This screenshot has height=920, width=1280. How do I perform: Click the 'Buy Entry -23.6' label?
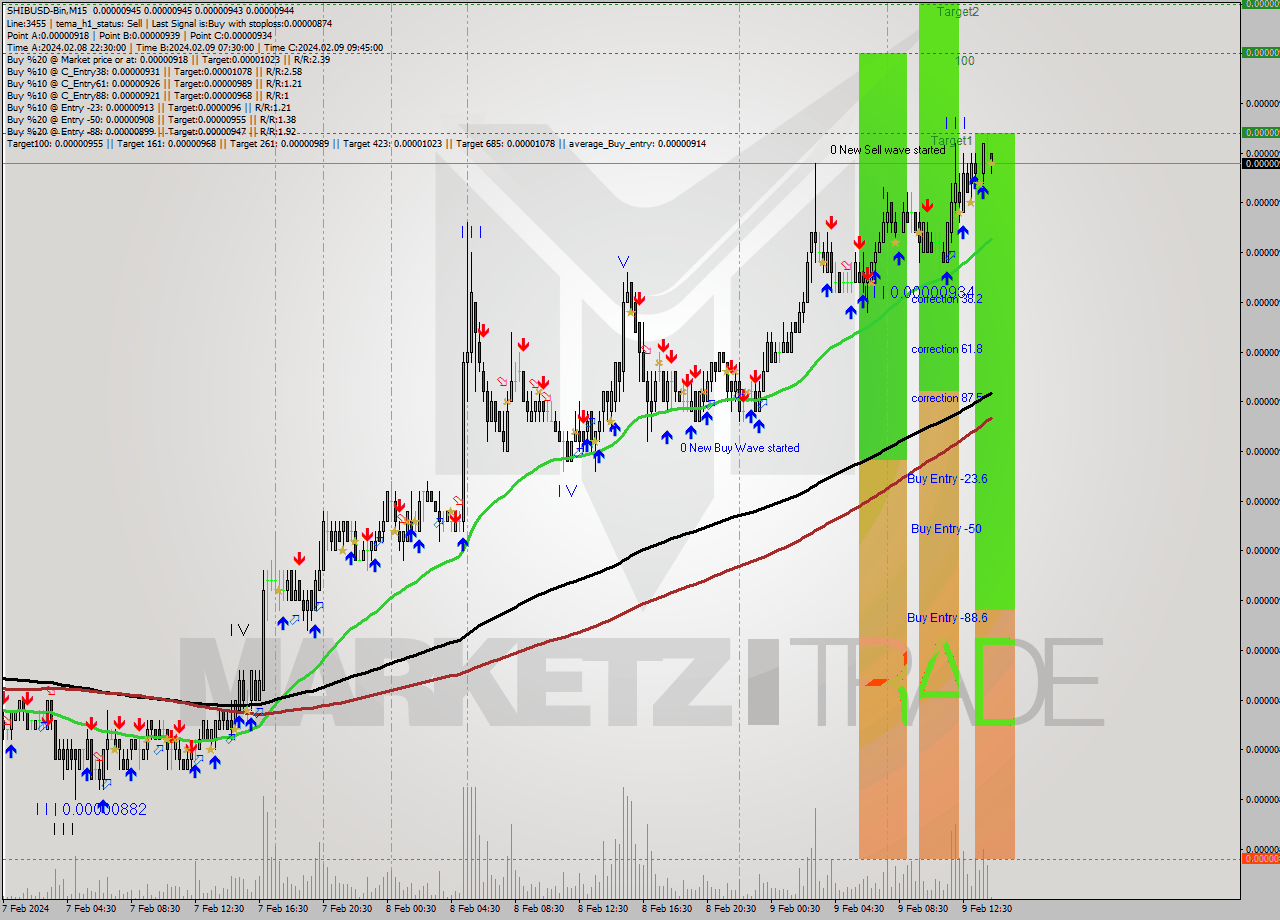(947, 479)
